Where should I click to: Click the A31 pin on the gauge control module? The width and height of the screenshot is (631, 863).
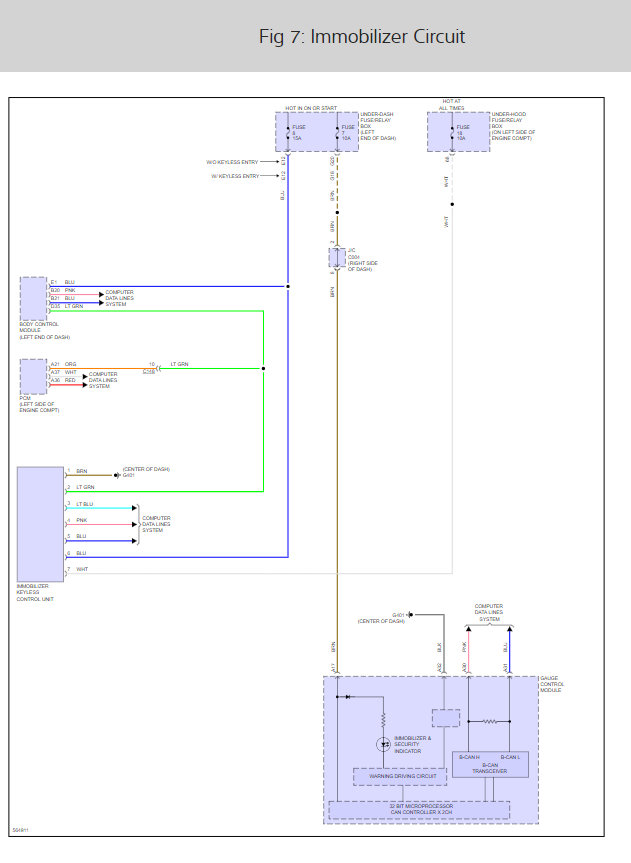click(505, 668)
